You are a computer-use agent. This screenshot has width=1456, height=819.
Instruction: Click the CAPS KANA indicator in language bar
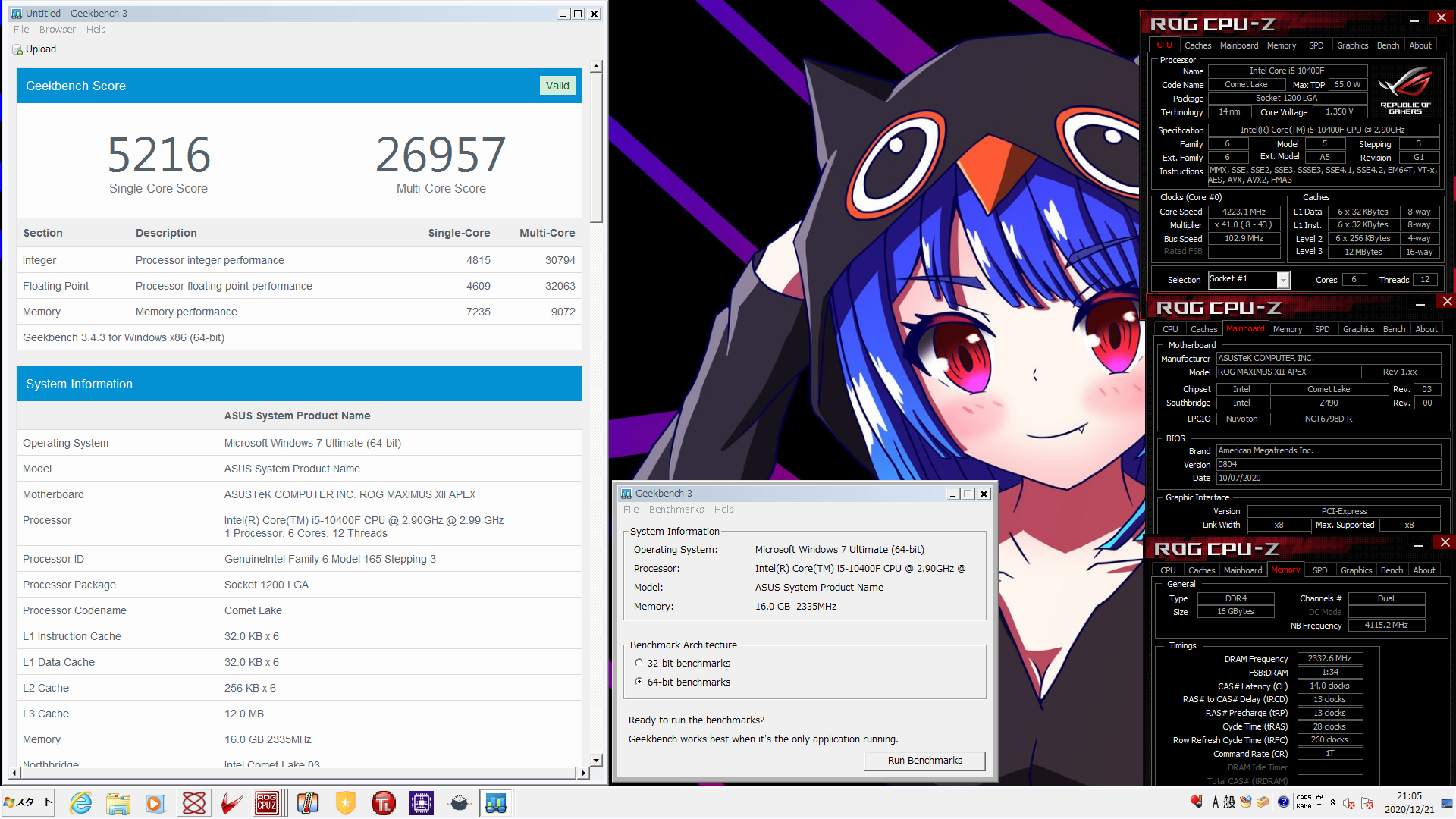point(1304,802)
